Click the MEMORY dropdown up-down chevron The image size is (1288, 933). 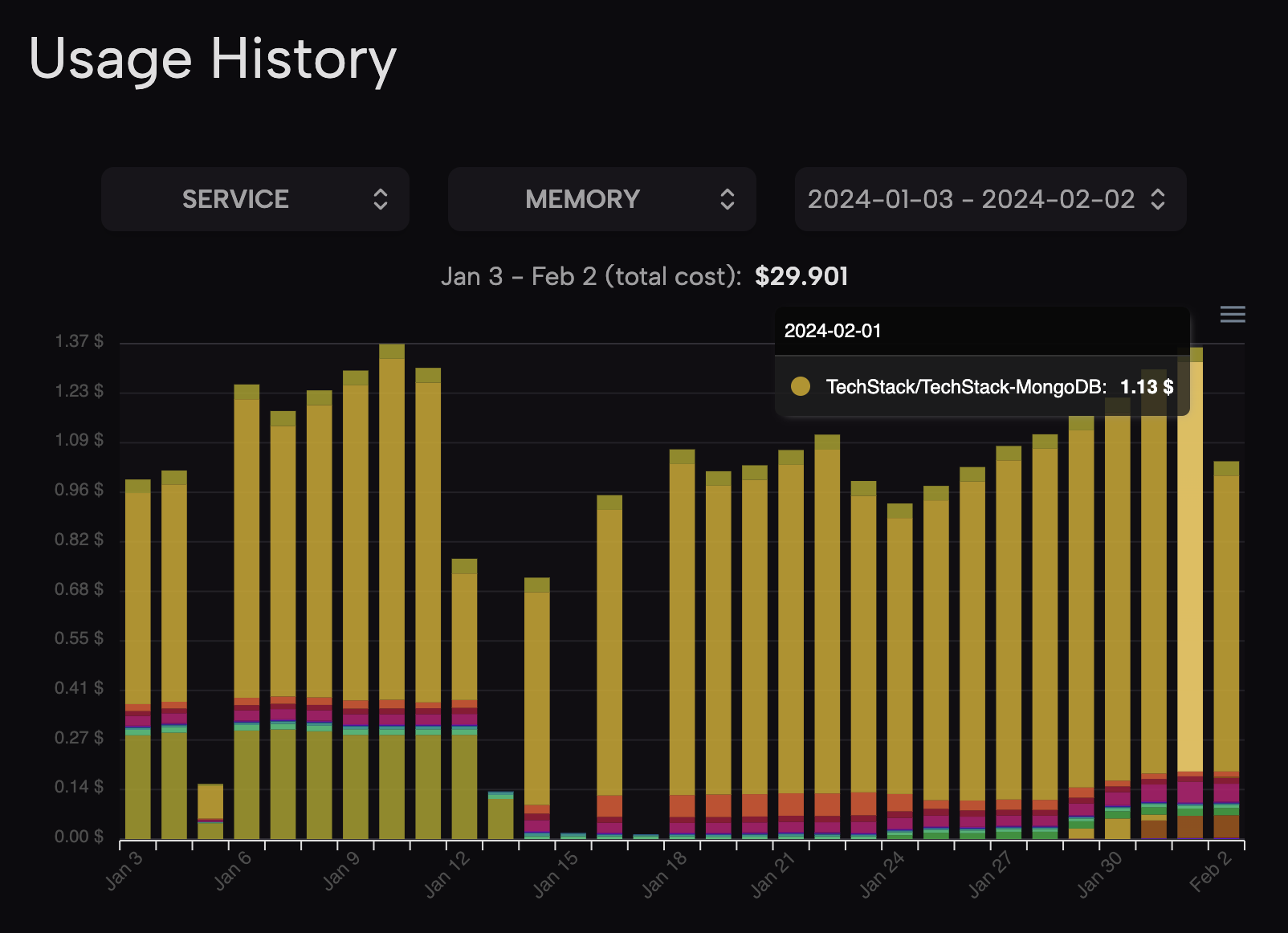[728, 199]
